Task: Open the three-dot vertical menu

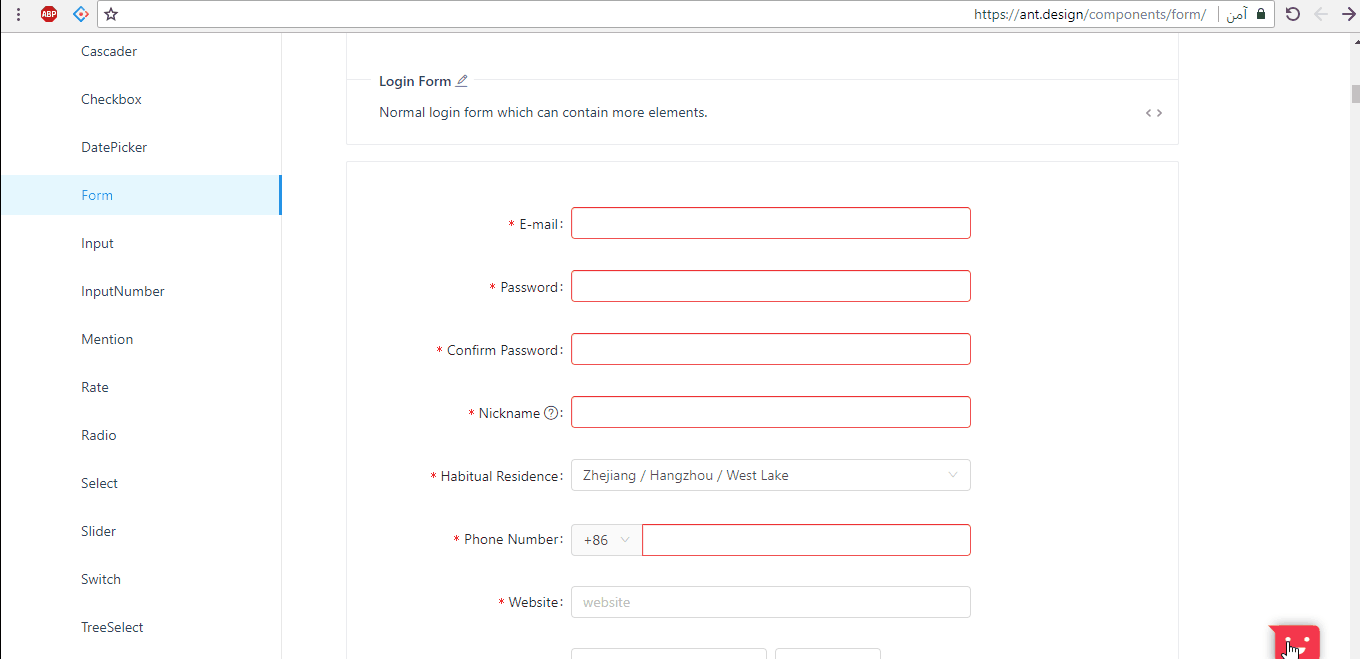Action: 18,14
